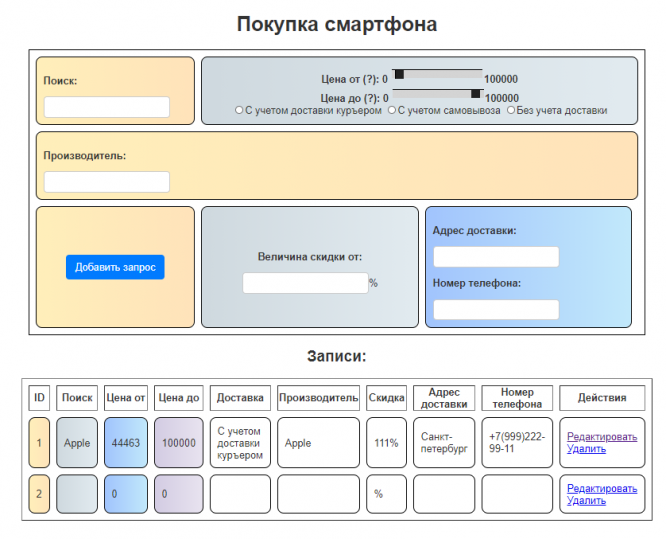Select 'С учетом самовывоза' radio option
This screenshot has width=666, height=539.
(391, 110)
